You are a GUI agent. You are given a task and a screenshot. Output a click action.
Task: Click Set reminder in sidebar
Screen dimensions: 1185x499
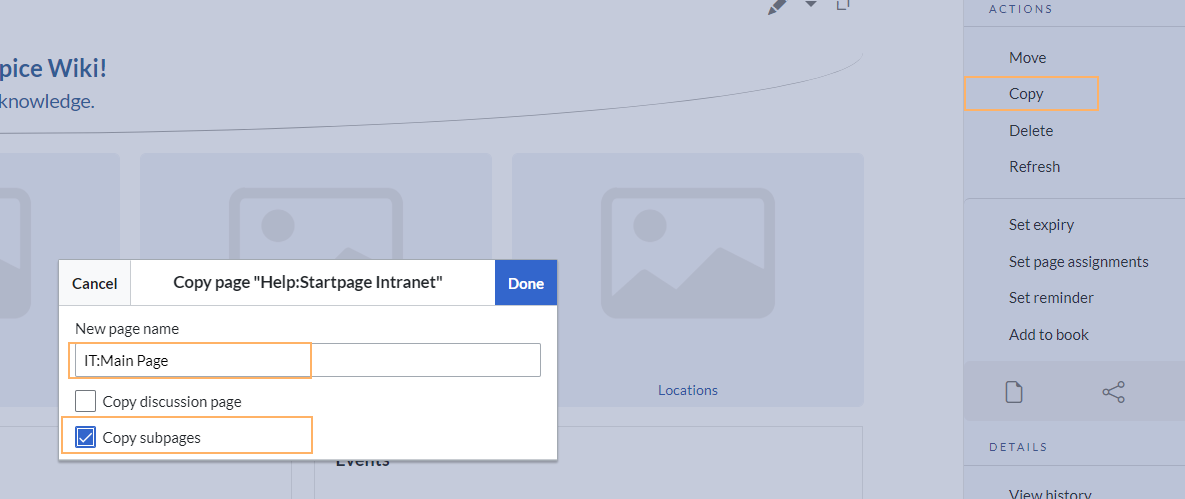click(x=1050, y=298)
